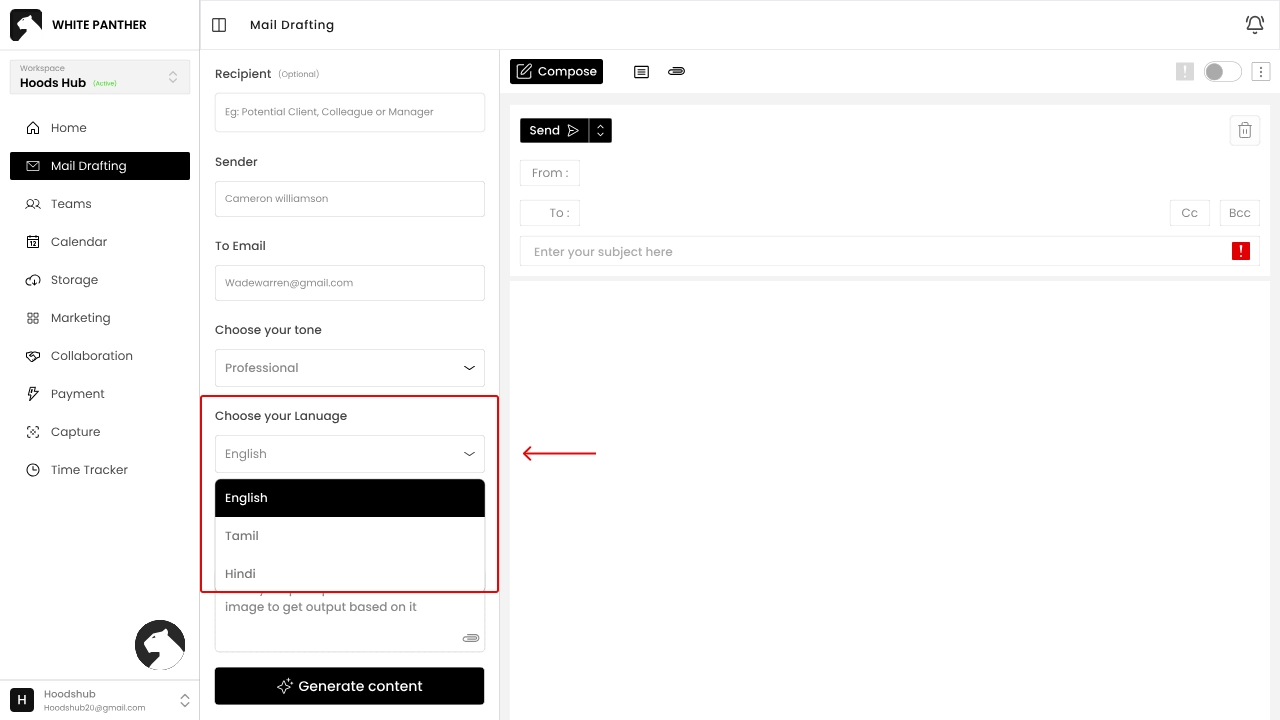Click the notification bell icon

coord(1254,25)
